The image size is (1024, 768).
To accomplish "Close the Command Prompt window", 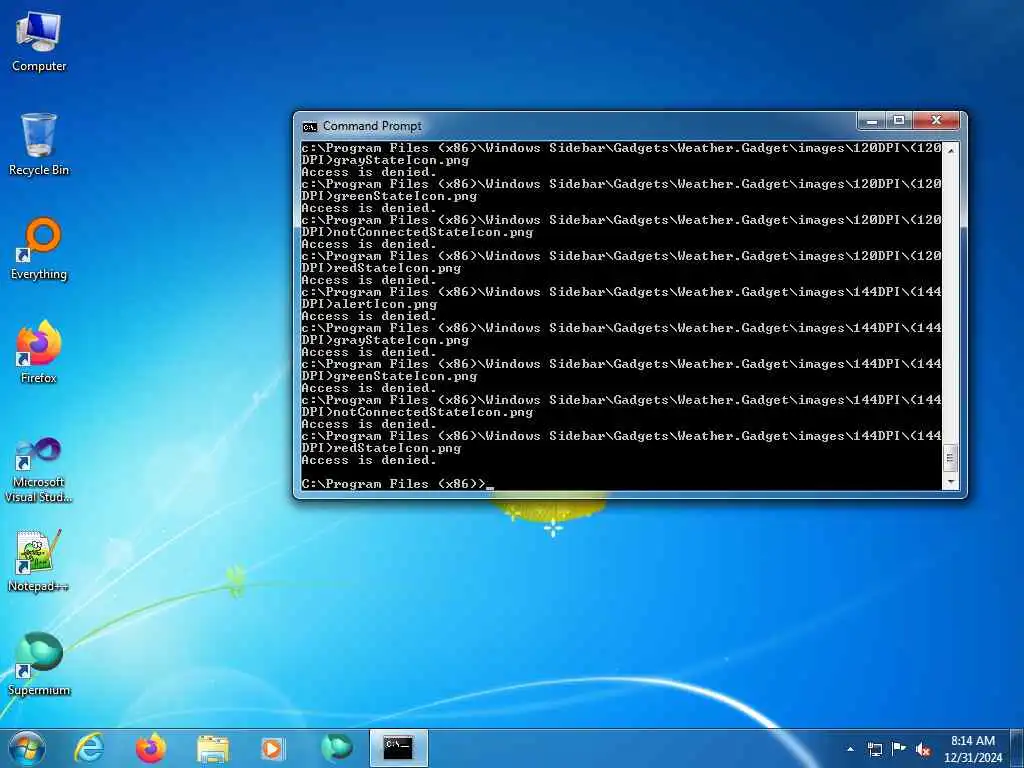I will click(936, 121).
